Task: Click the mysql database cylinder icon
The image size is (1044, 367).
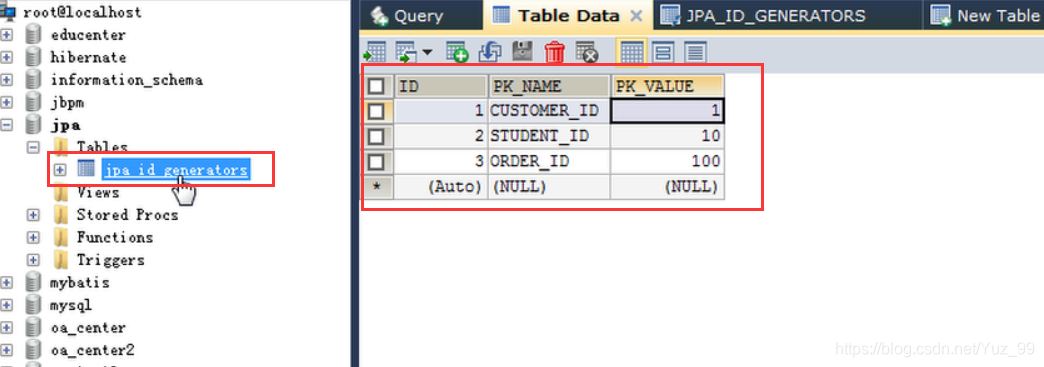Action: pos(33,305)
